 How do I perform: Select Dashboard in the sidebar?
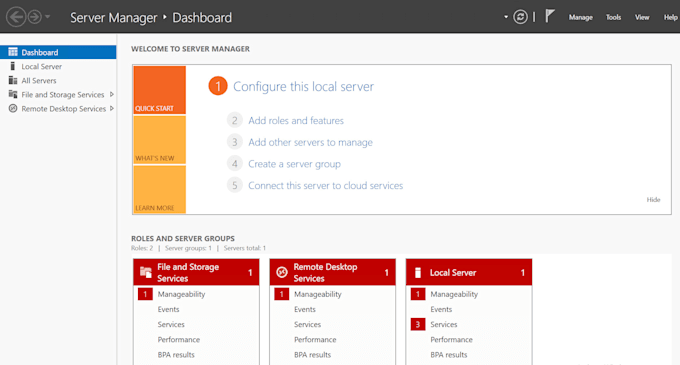pos(58,52)
